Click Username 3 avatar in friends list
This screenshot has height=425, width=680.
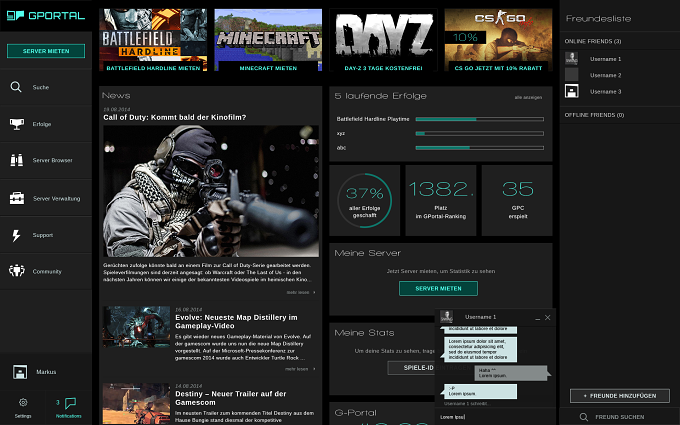pyautogui.click(x=571, y=91)
